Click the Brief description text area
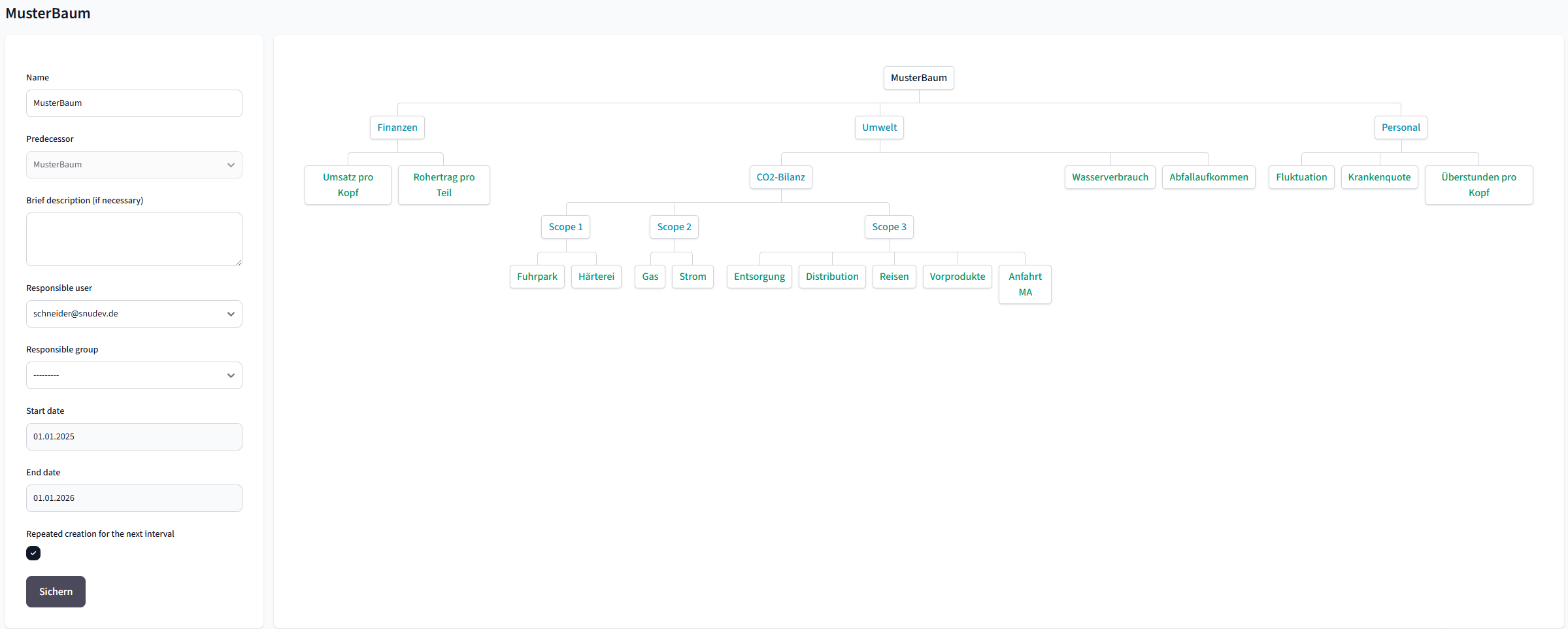 (x=134, y=239)
